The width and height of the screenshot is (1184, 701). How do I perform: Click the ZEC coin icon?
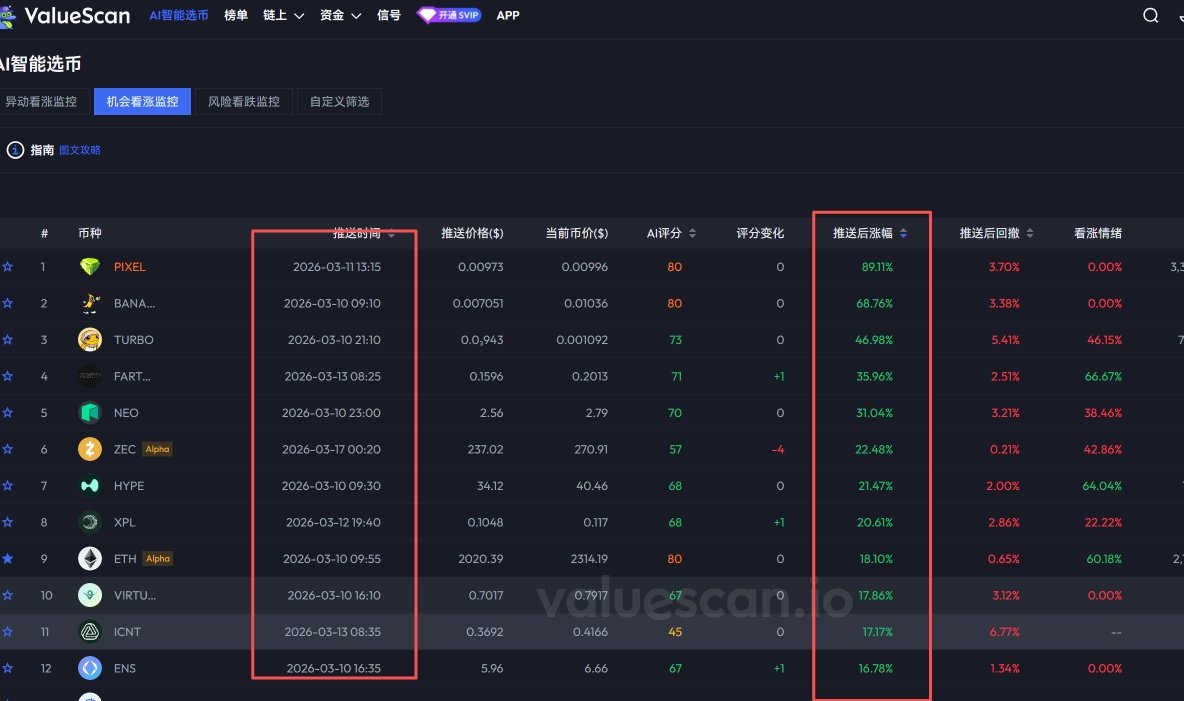coord(90,449)
